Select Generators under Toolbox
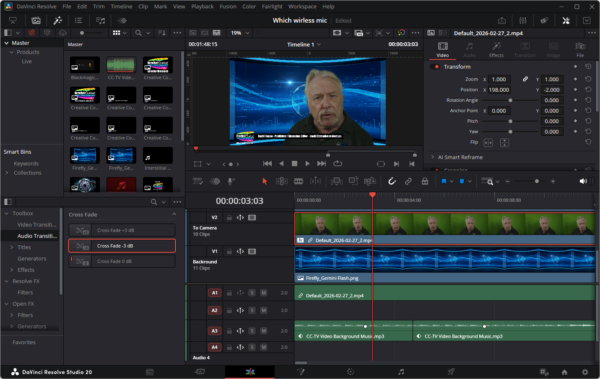 click(32, 258)
